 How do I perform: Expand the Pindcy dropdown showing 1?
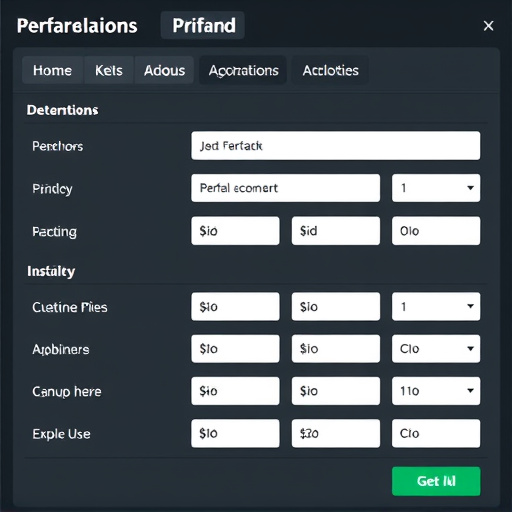pyautogui.click(x=436, y=188)
